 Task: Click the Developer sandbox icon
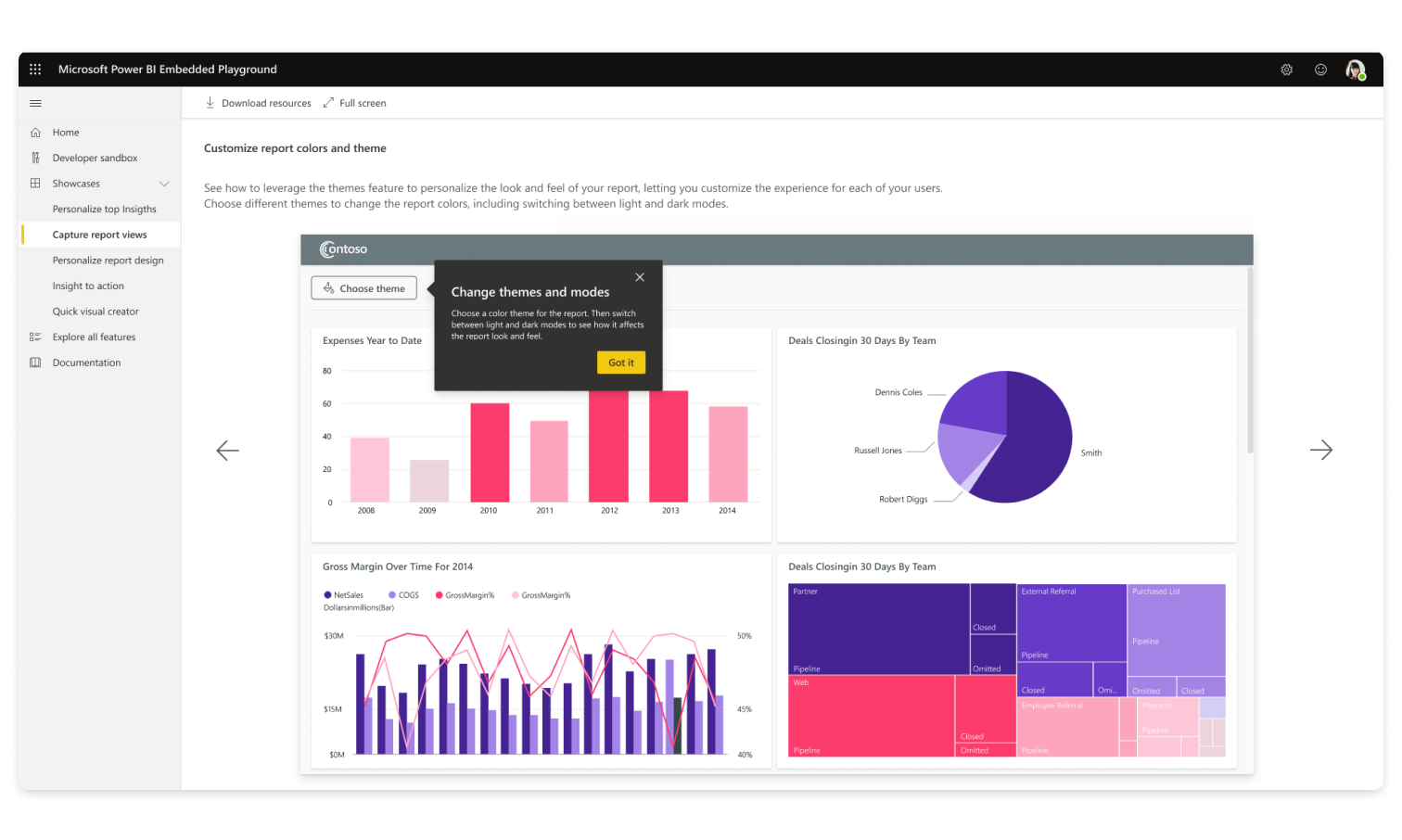point(35,159)
